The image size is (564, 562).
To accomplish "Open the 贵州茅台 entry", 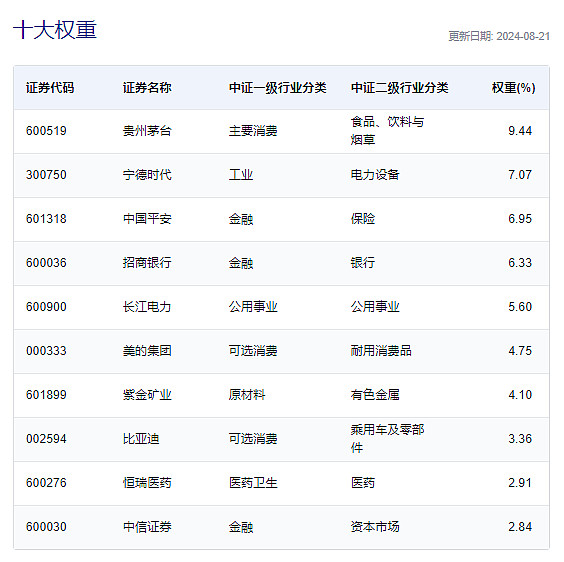I will (147, 131).
